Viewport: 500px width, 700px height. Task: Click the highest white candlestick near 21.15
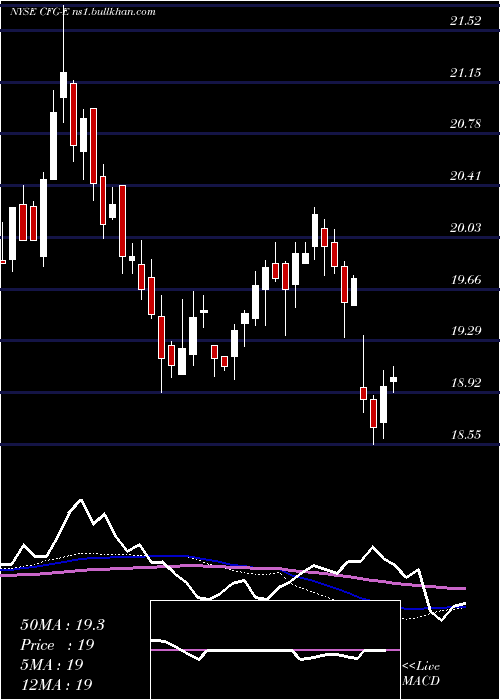click(63, 85)
